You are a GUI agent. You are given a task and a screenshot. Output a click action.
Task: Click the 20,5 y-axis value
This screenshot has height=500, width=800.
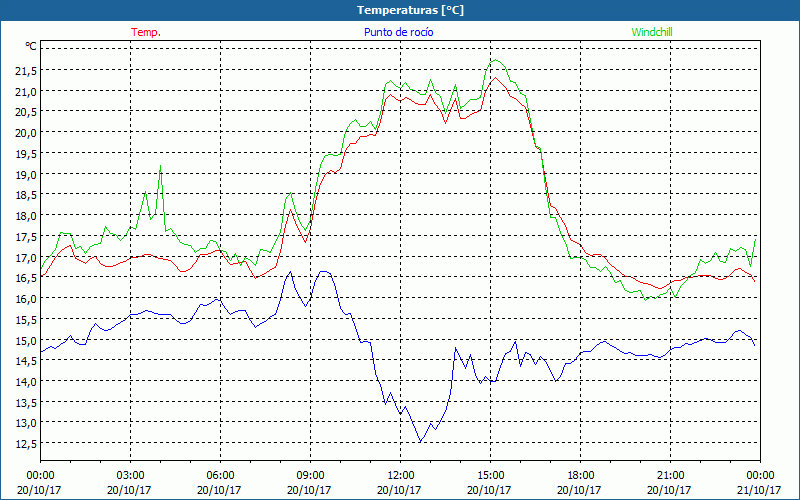point(26,112)
